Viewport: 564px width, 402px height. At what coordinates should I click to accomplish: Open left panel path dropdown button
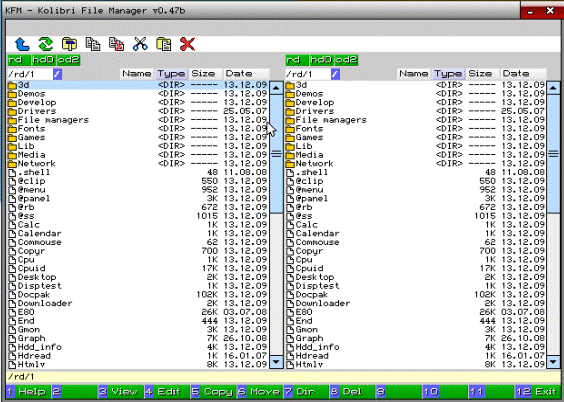coord(58,74)
